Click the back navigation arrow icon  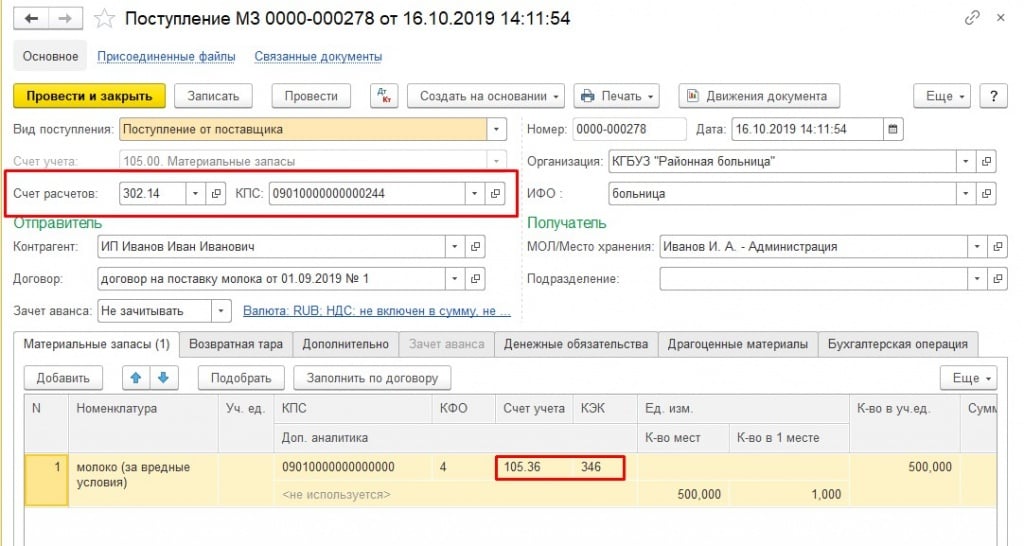pyautogui.click(x=31, y=19)
